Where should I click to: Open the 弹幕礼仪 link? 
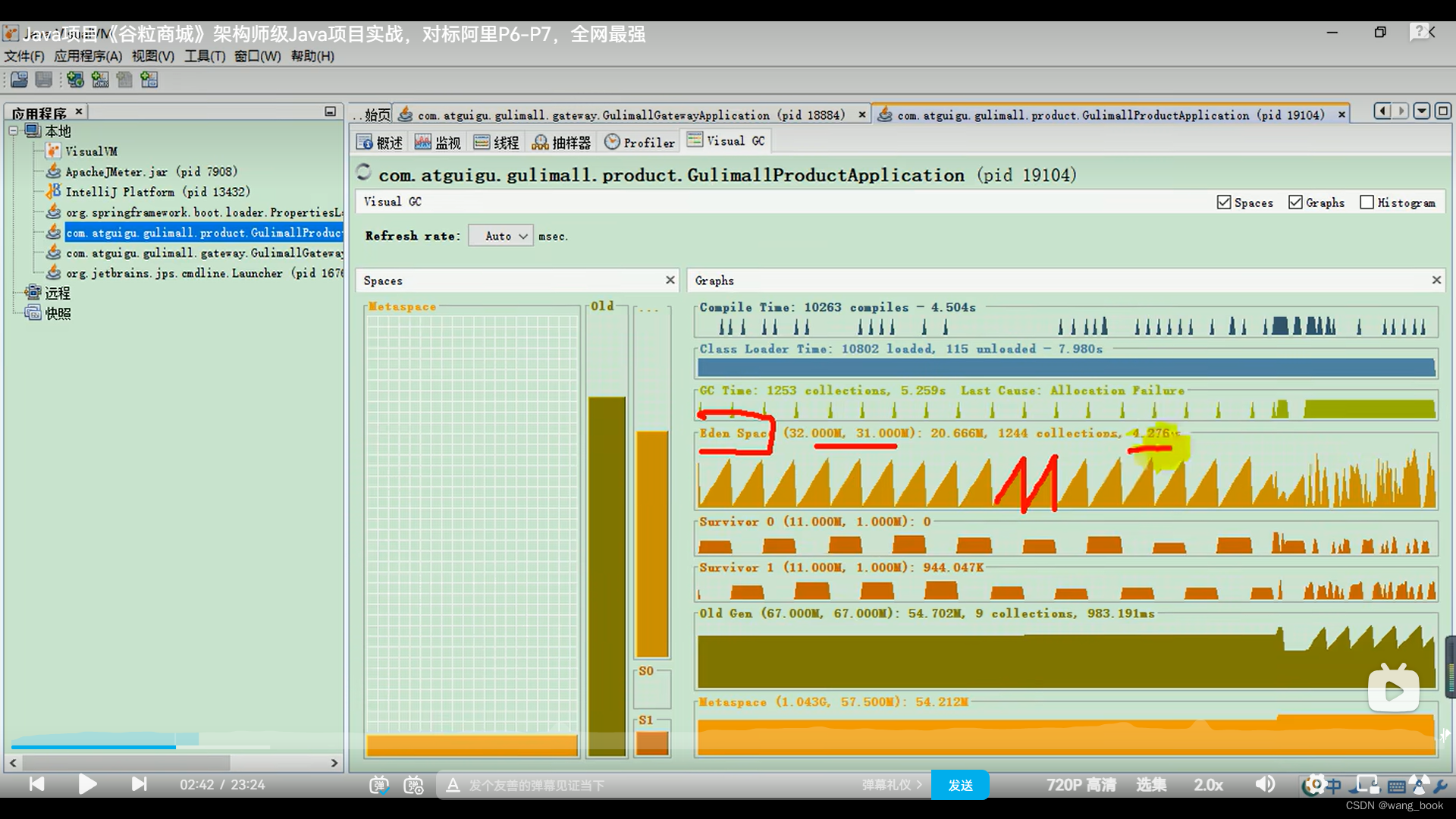click(892, 785)
